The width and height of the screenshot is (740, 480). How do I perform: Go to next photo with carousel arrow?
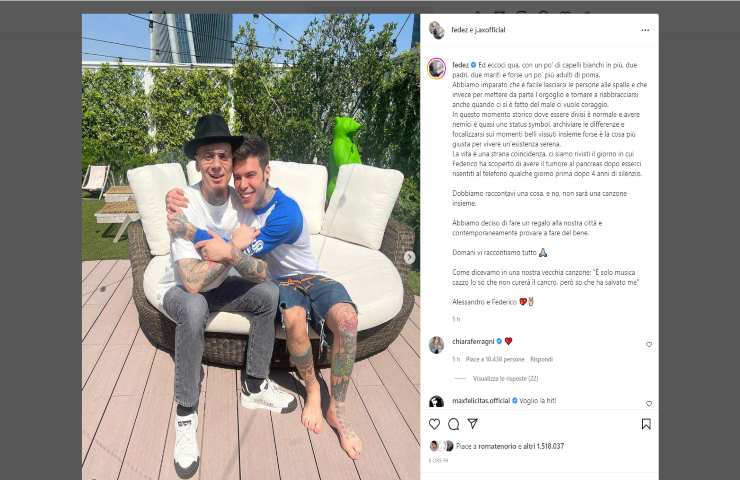click(409, 257)
